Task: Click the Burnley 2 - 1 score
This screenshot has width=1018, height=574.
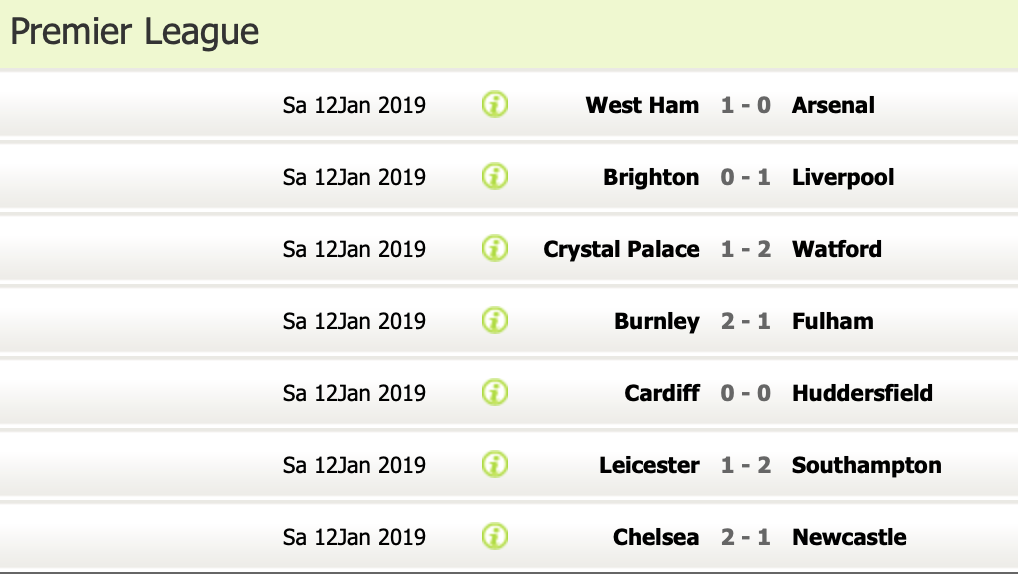Action: coord(746,321)
